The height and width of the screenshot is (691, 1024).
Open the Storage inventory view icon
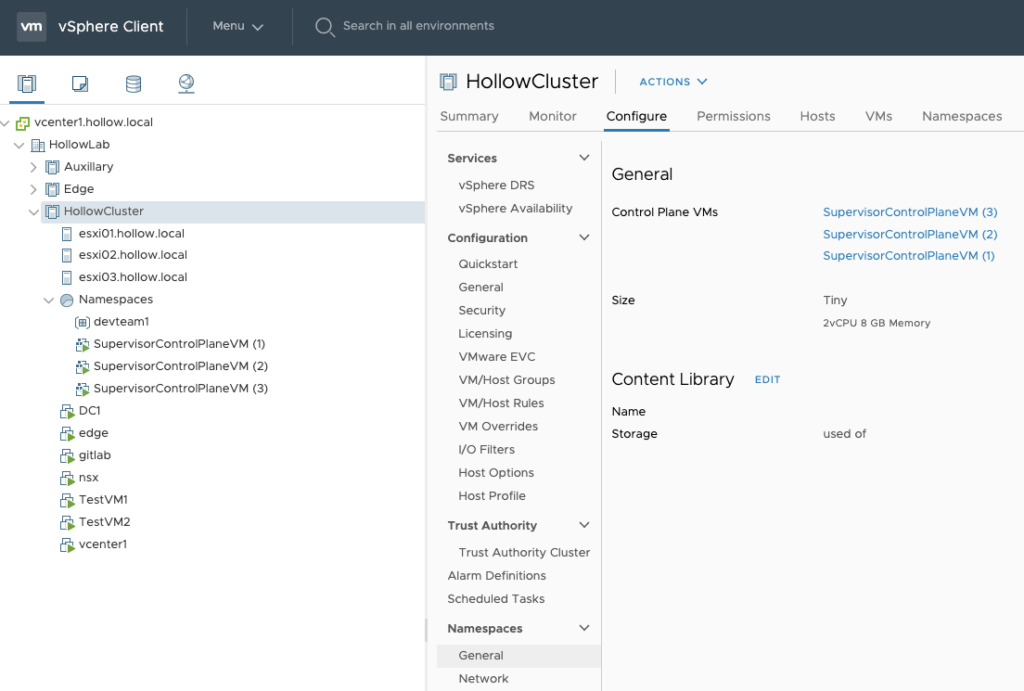pos(133,84)
